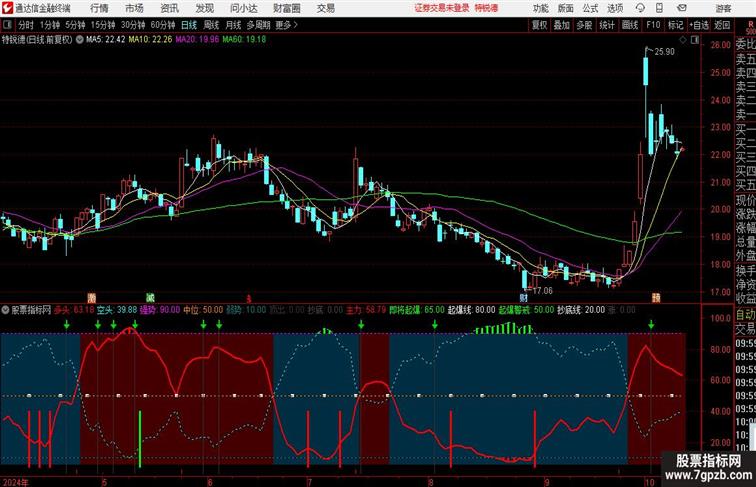The image size is (756, 487).
Task: Switch to the 周线 weekly tab
Action: pos(211,25)
